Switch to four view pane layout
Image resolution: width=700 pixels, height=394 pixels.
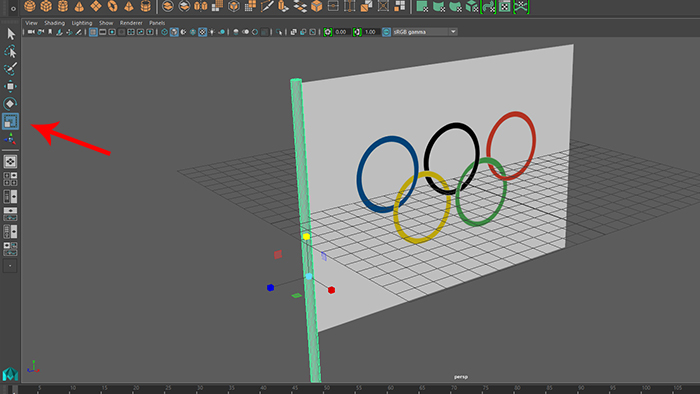pyautogui.click(x=10, y=179)
